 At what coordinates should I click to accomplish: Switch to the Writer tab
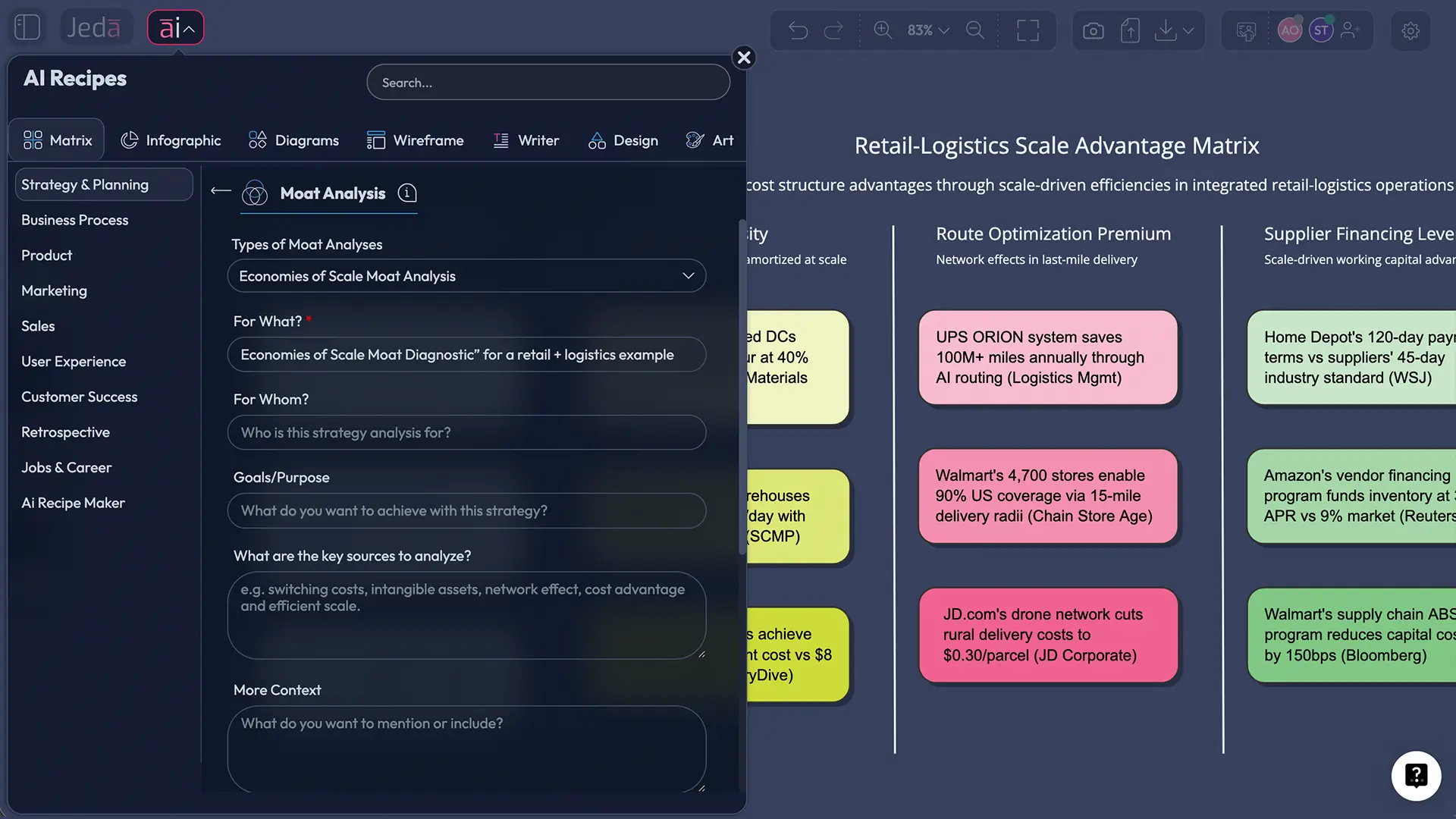click(526, 140)
